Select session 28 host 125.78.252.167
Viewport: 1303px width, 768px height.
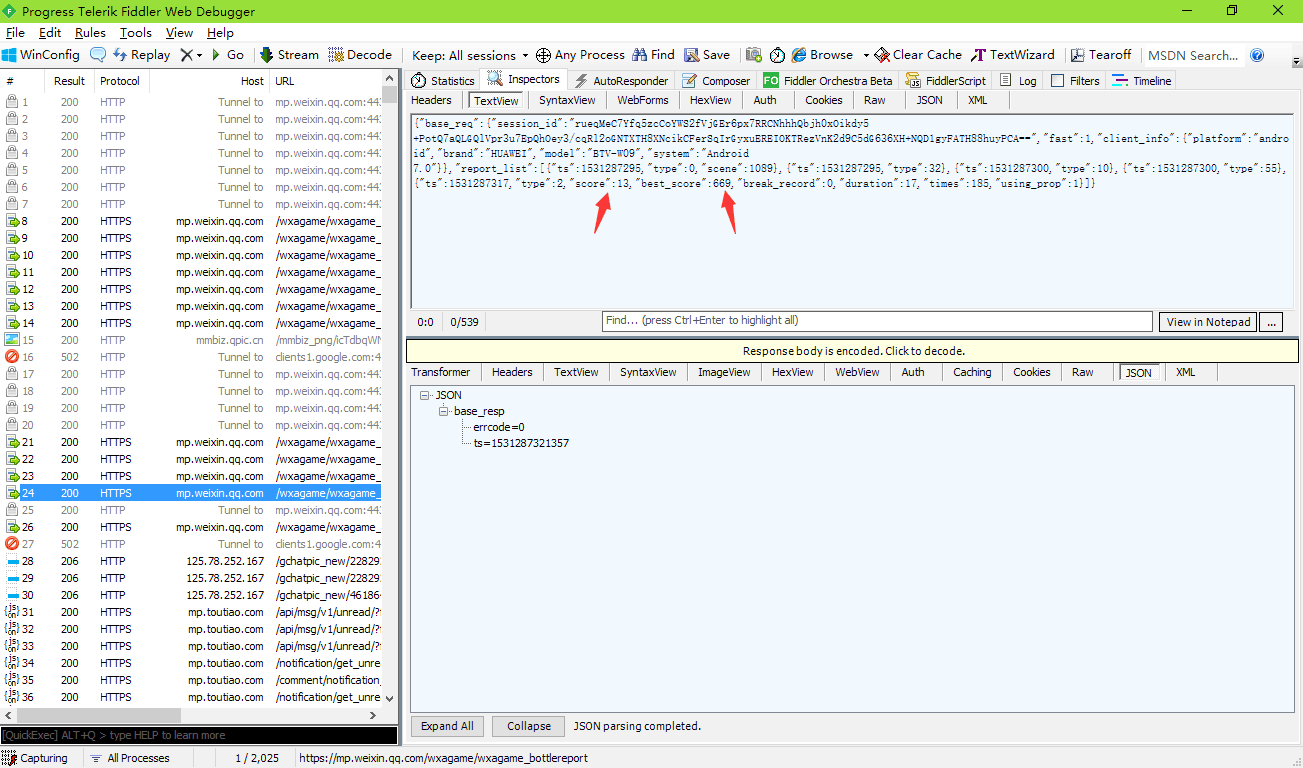coord(192,561)
